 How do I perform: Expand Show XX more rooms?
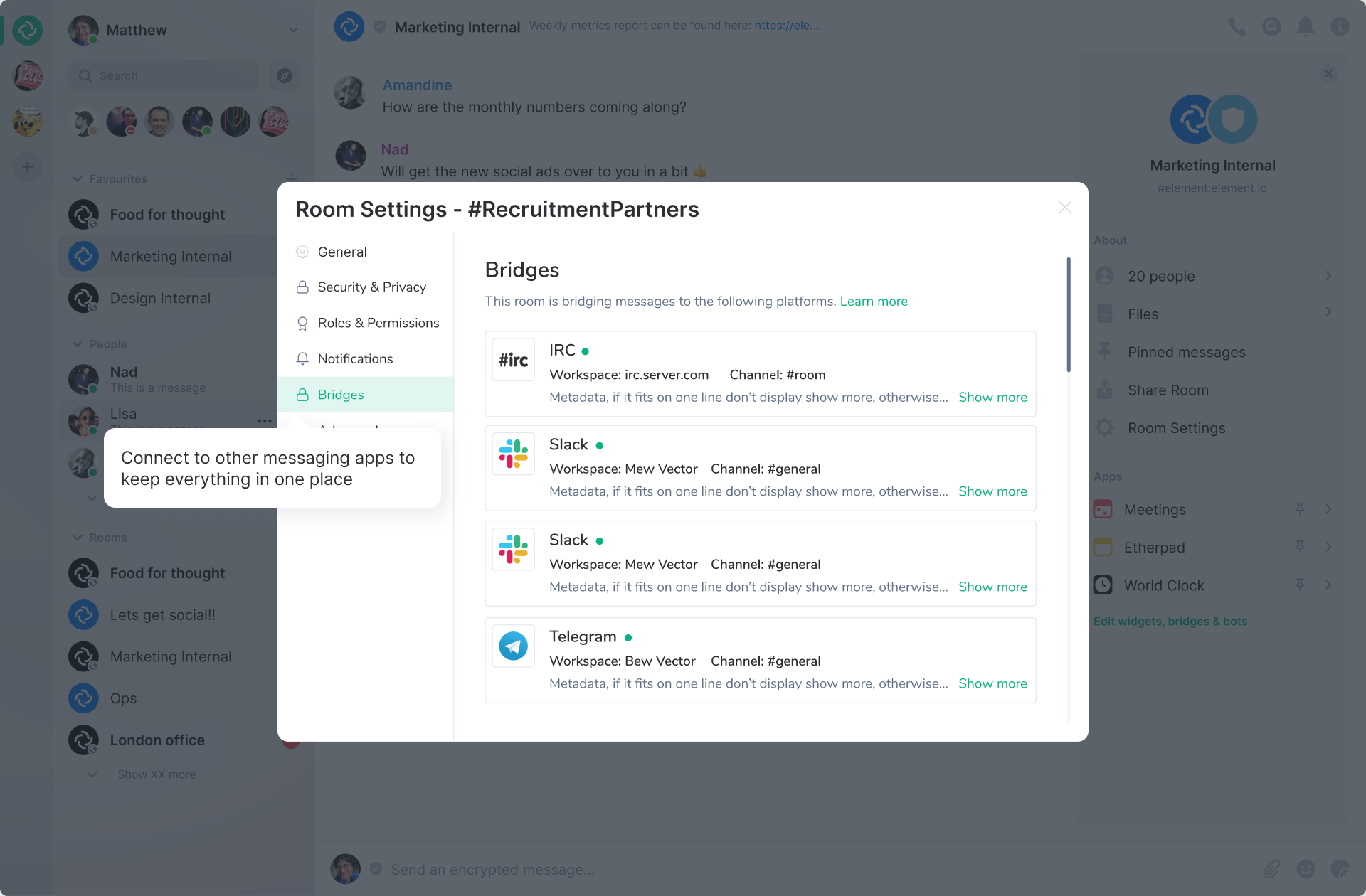pyautogui.click(x=156, y=774)
